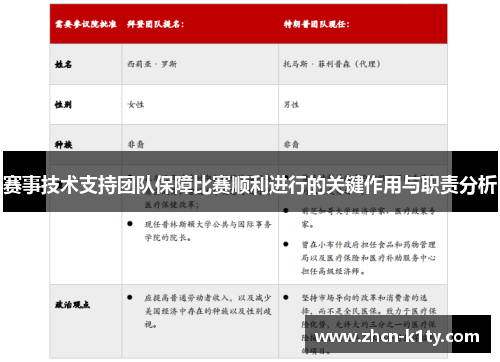
Task: Select 非裔 in the 拜登团队 column
Action: (136, 144)
